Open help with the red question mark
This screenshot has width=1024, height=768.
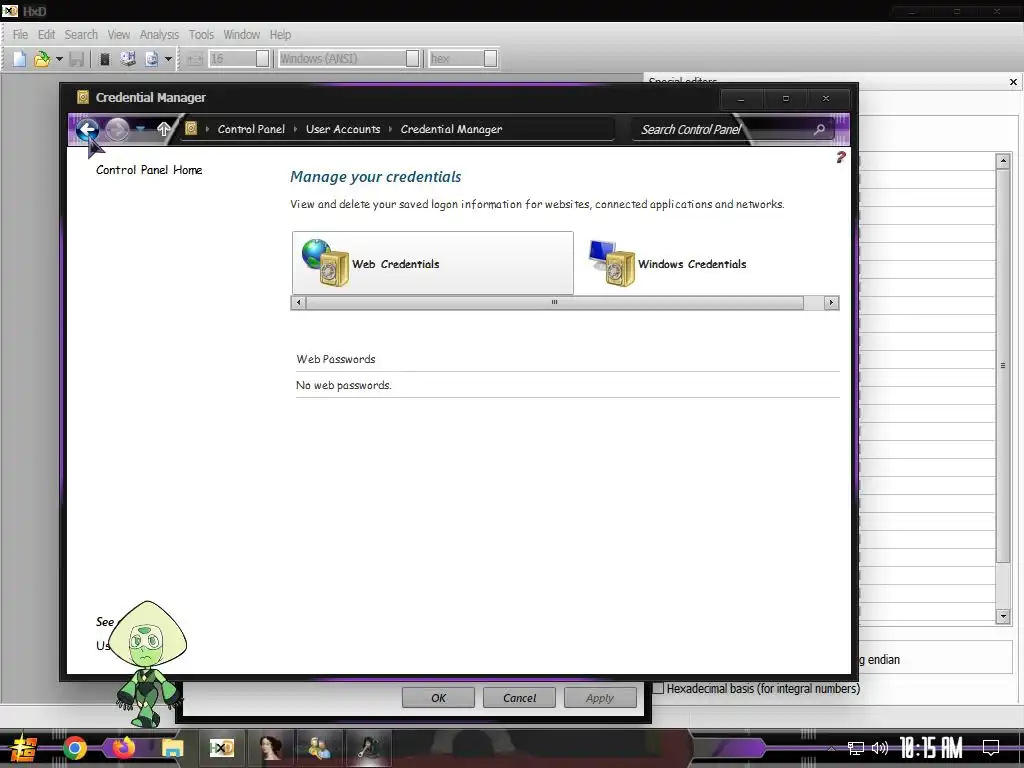click(840, 157)
